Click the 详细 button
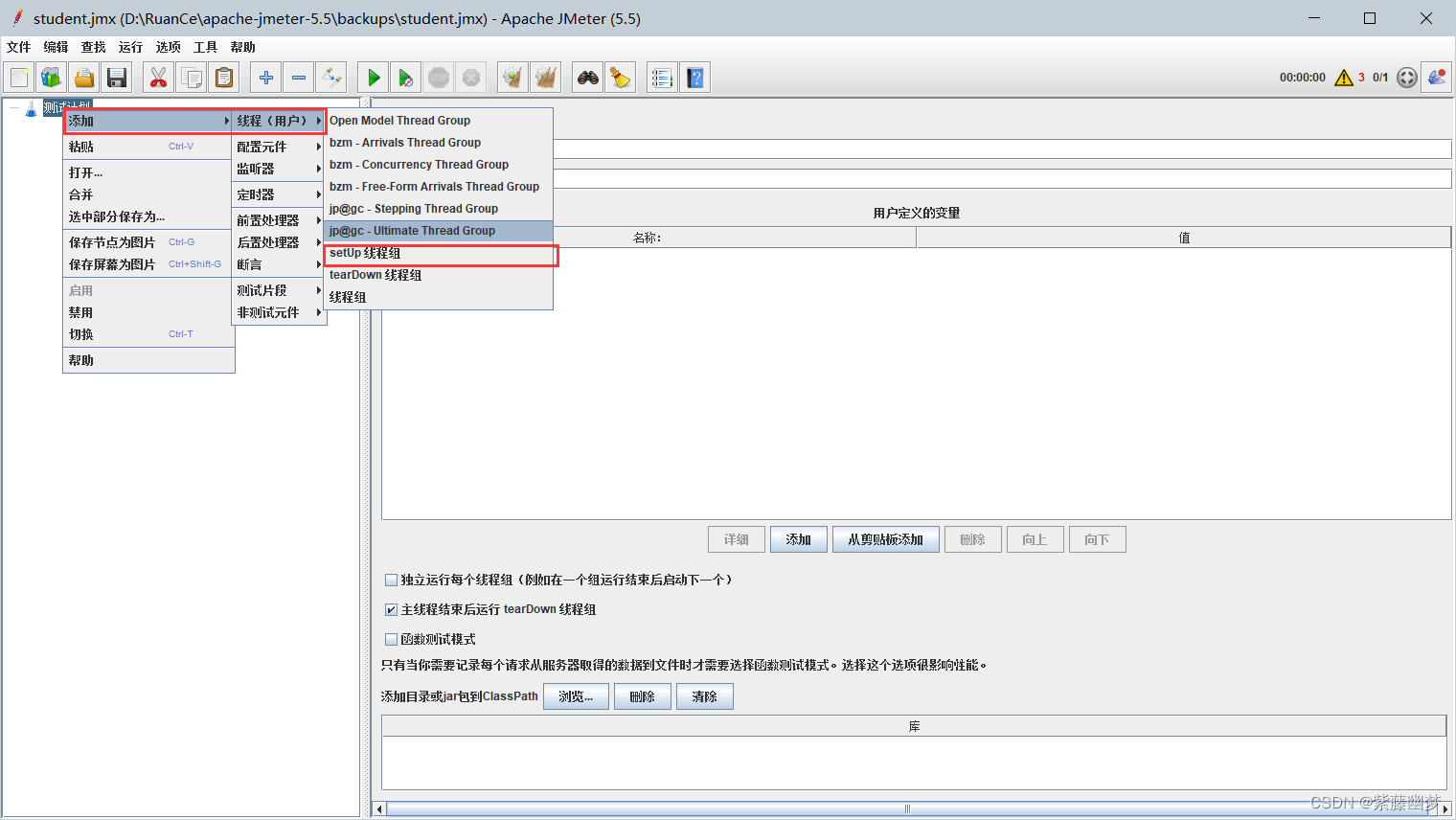The image size is (1456, 820). coord(736,539)
